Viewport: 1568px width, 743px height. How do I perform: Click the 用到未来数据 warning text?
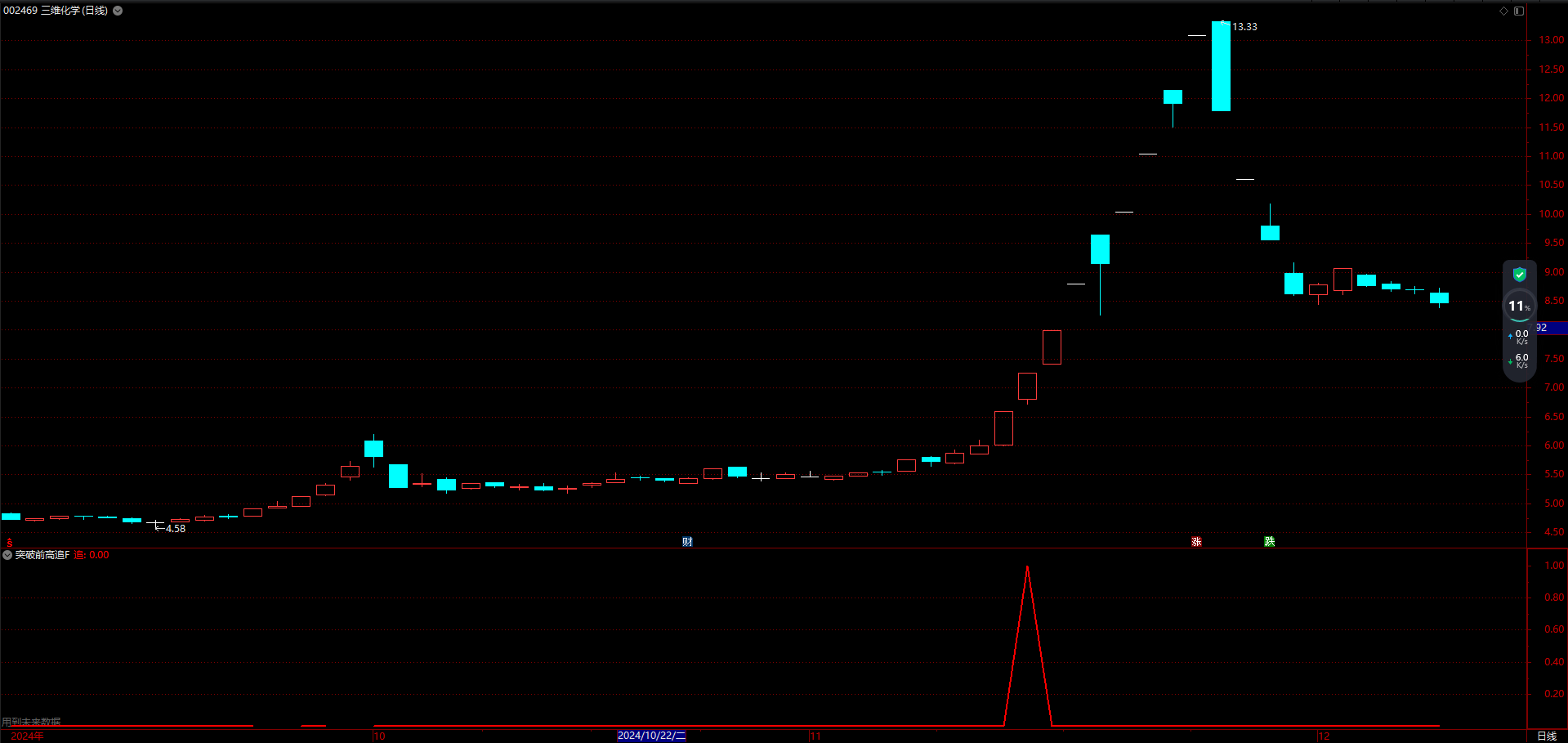click(31, 722)
